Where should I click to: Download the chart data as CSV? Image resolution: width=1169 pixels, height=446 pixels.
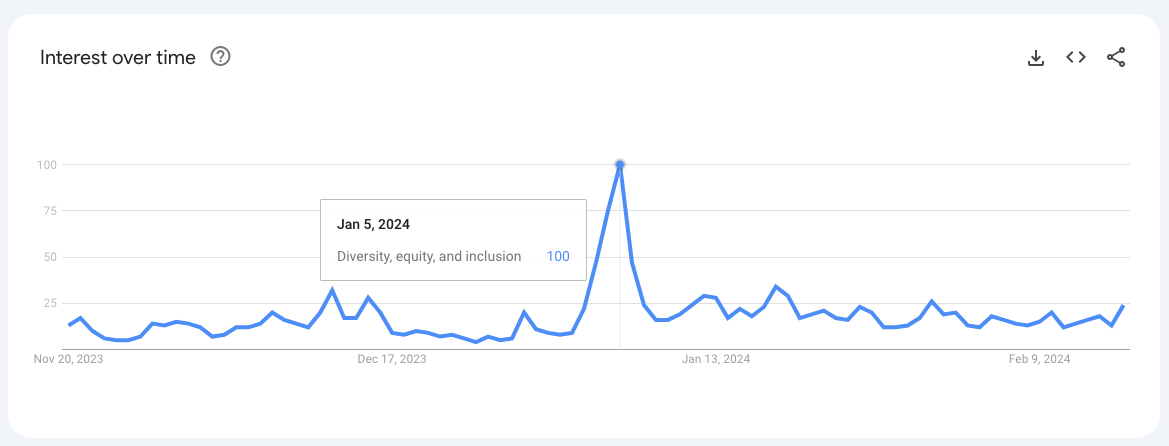pyautogui.click(x=1036, y=57)
